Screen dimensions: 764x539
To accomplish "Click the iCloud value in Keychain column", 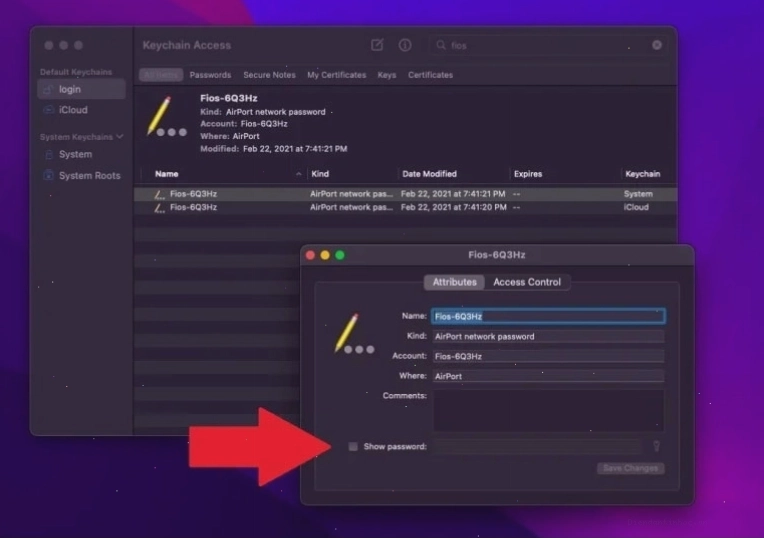I will tap(636, 208).
